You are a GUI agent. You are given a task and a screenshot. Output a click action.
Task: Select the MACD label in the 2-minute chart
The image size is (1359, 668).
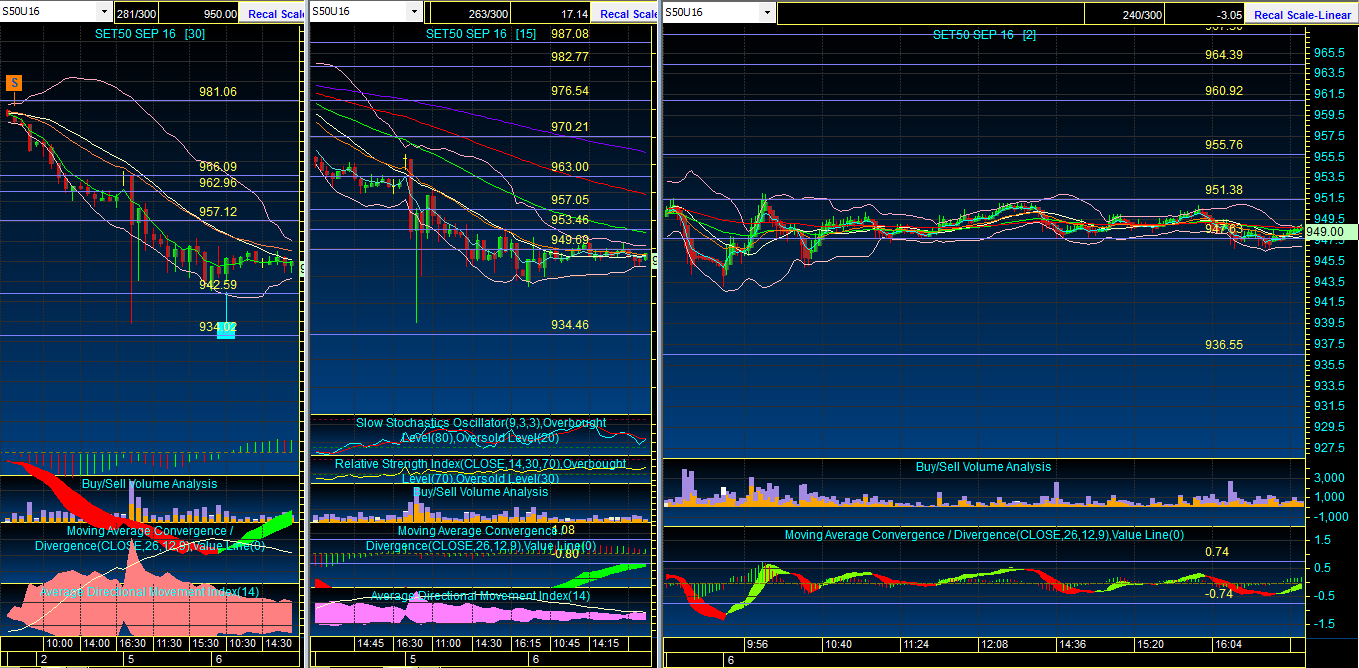tap(984, 535)
